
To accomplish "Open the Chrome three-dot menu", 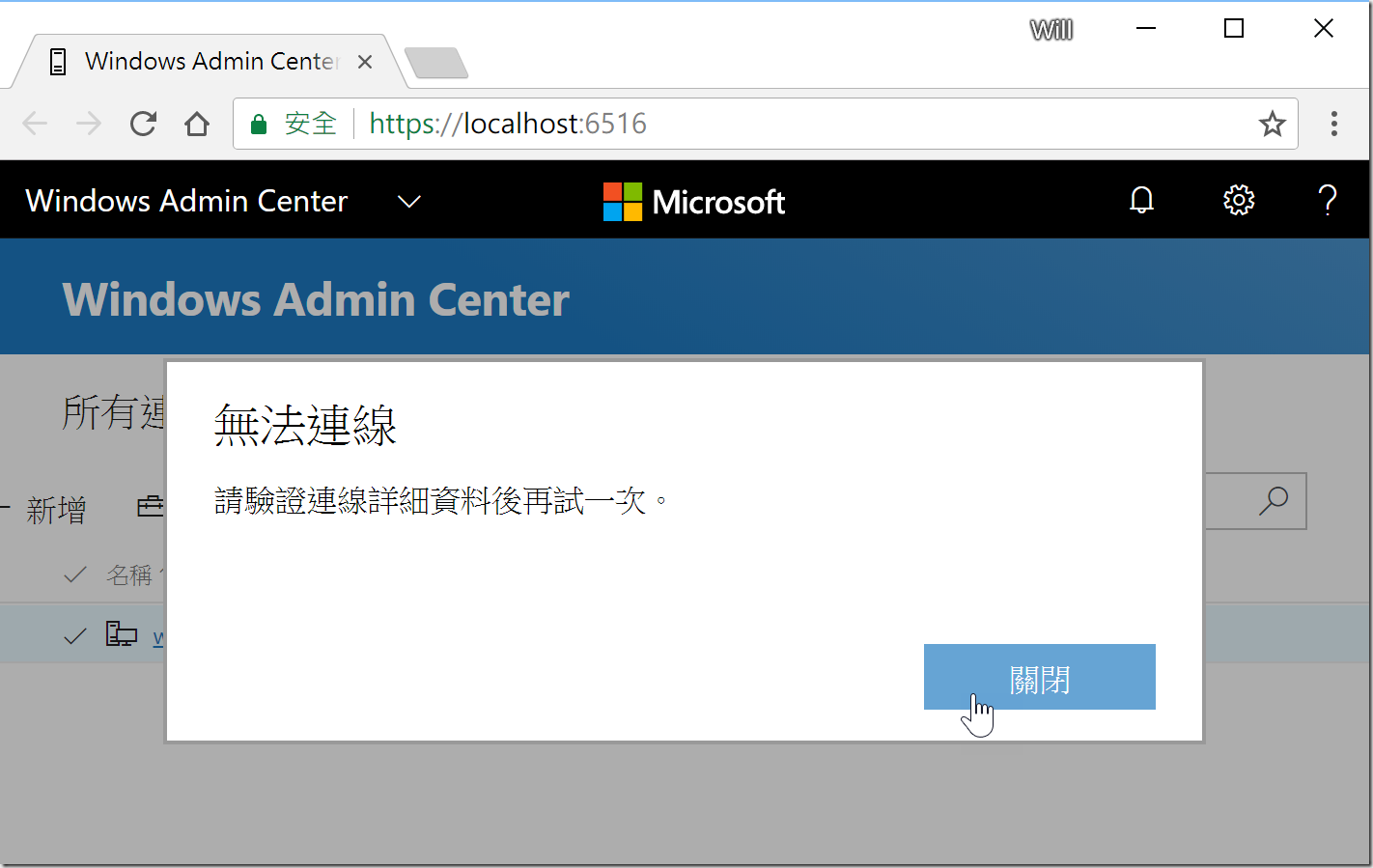I will tap(1333, 124).
